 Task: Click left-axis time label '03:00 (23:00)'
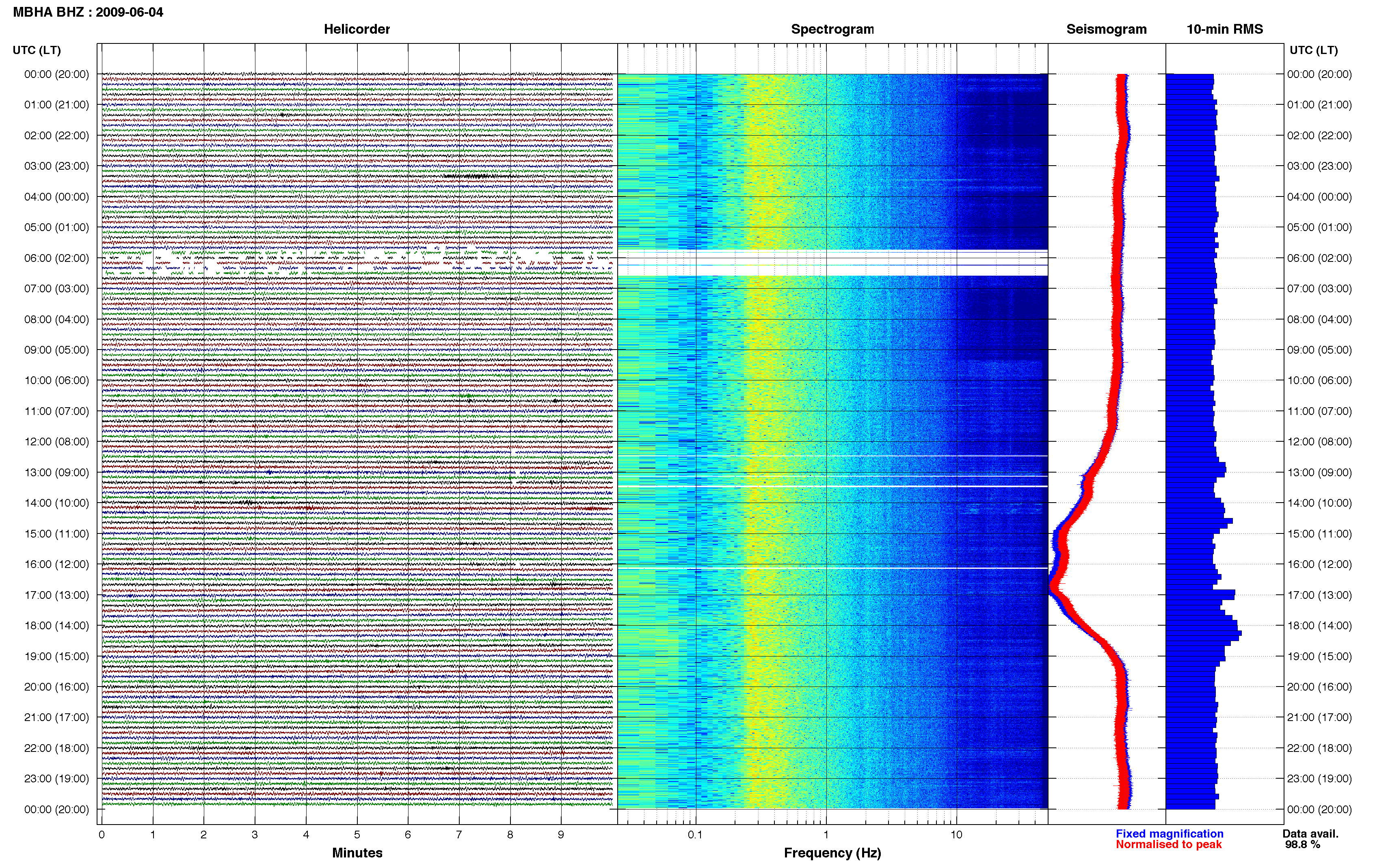click(x=57, y=166)
